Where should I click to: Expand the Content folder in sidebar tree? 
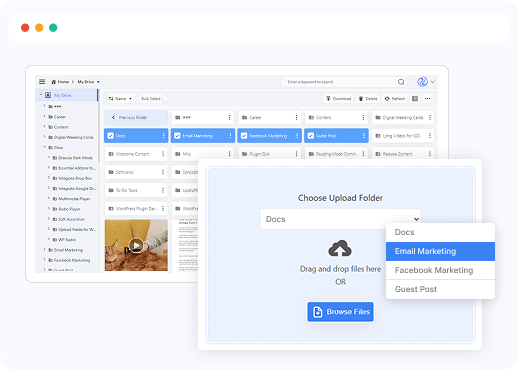click(44, 127)
